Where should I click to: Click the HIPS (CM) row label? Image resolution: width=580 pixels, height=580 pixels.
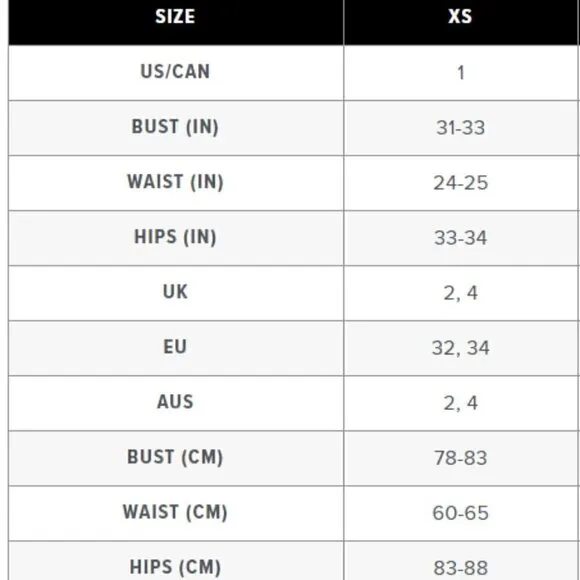(175, 567)
